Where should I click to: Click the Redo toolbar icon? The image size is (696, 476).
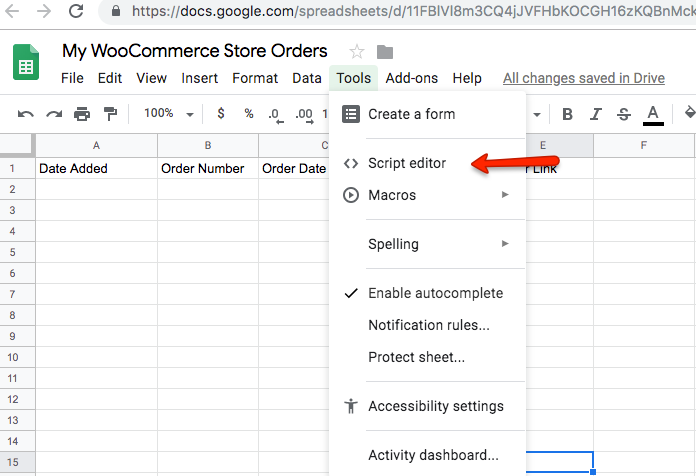(54, 114)
